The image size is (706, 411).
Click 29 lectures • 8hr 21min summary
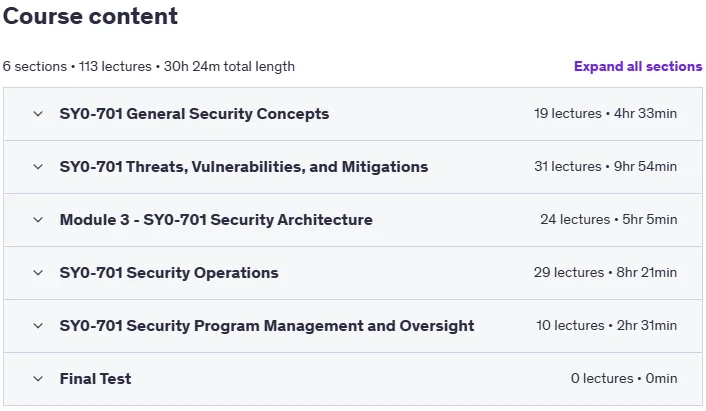coord(605,273)
